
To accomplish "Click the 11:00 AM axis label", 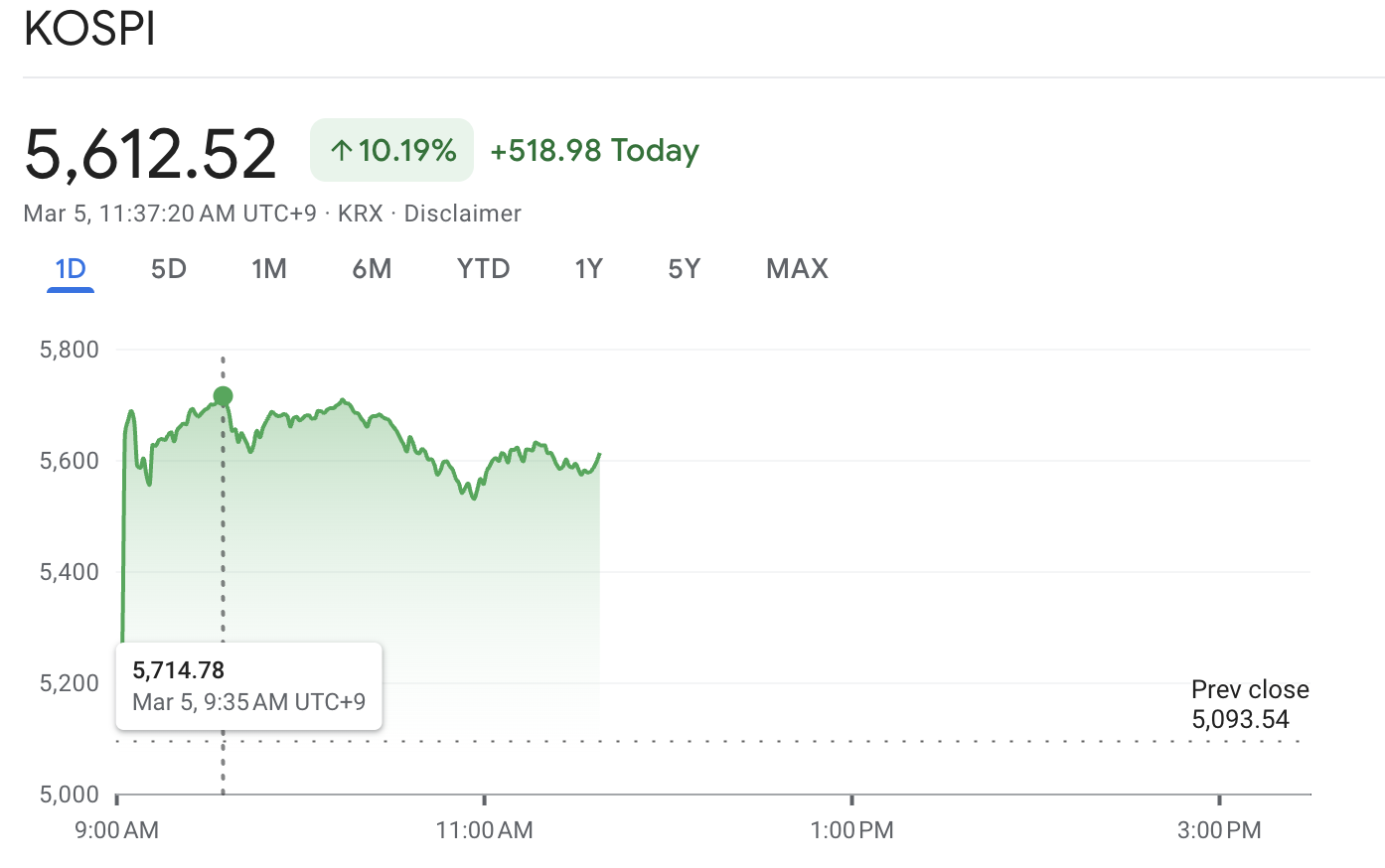I will [x=484, y=830].
